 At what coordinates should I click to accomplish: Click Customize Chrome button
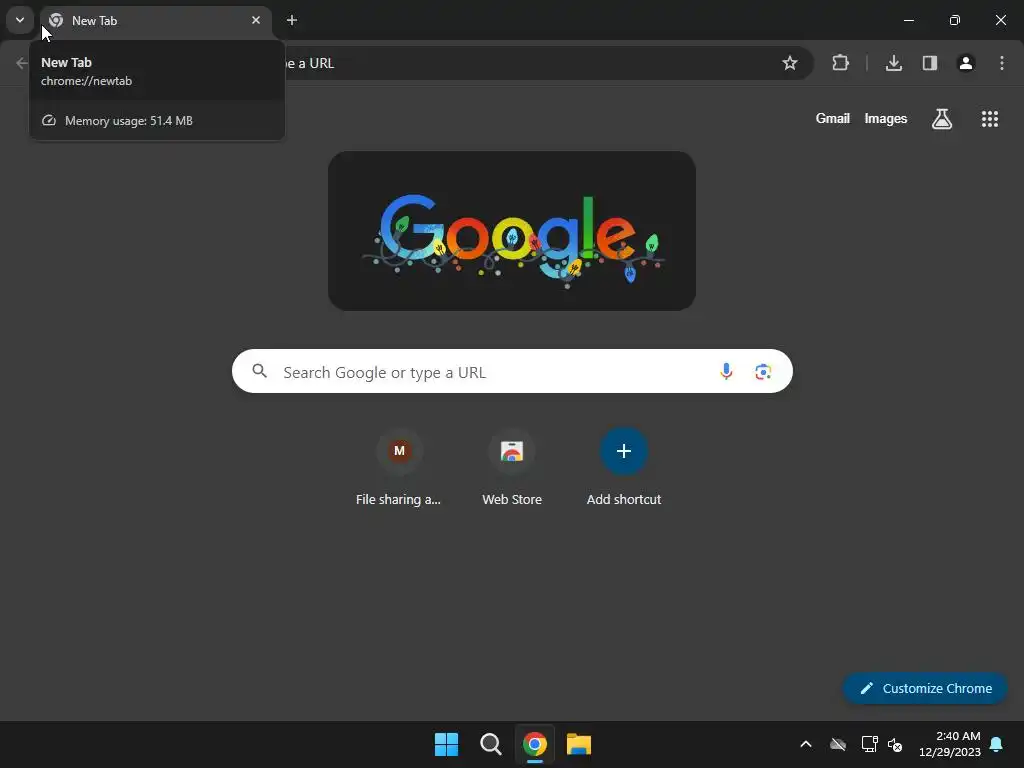click(925, 688)
